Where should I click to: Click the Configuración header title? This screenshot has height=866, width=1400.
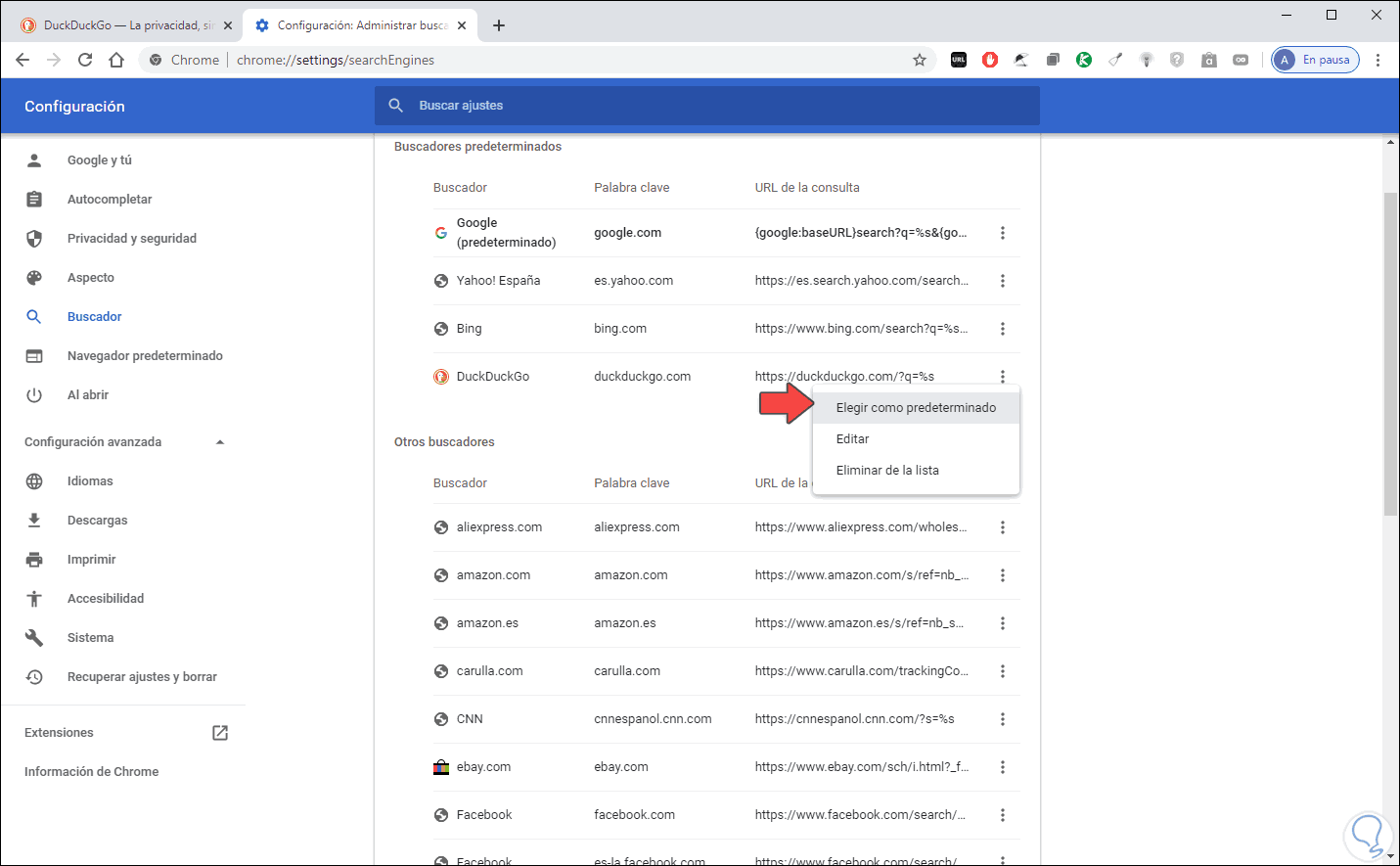tap(74, 107)
